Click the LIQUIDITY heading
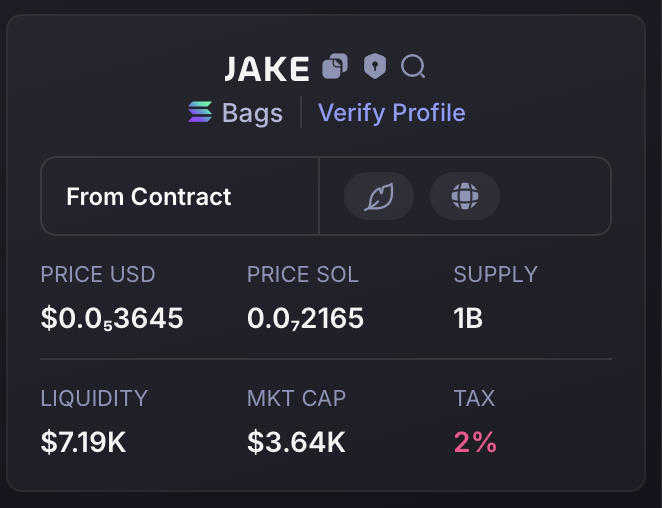Viewport: 662px width, 508px height. click(x=94, y=398)
